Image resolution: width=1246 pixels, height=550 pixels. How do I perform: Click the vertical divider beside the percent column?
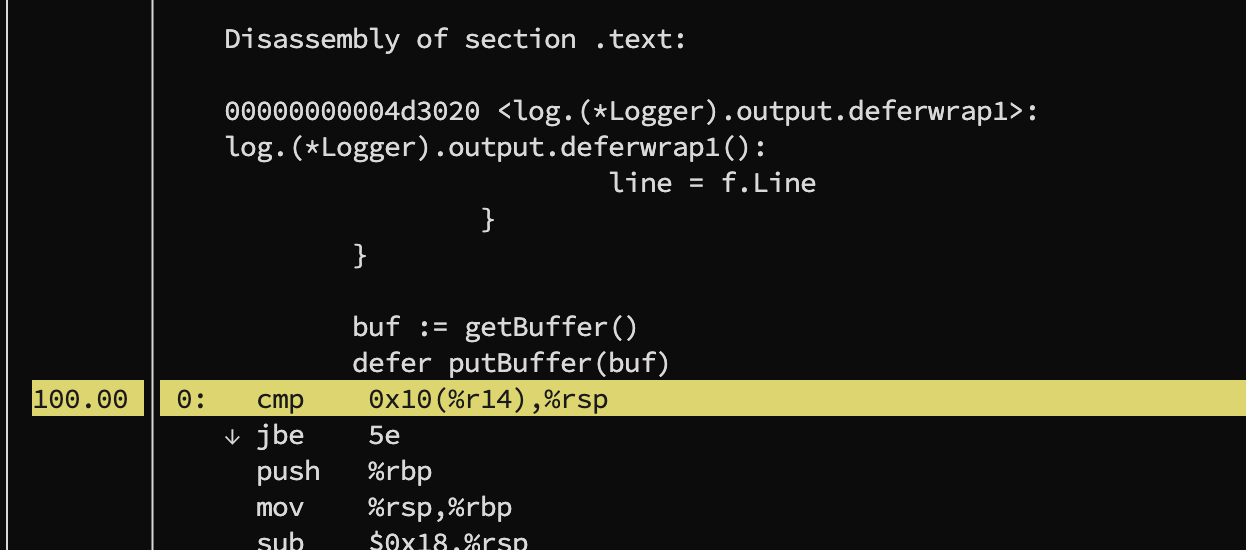pyautogui.click(x=152, y=275)
